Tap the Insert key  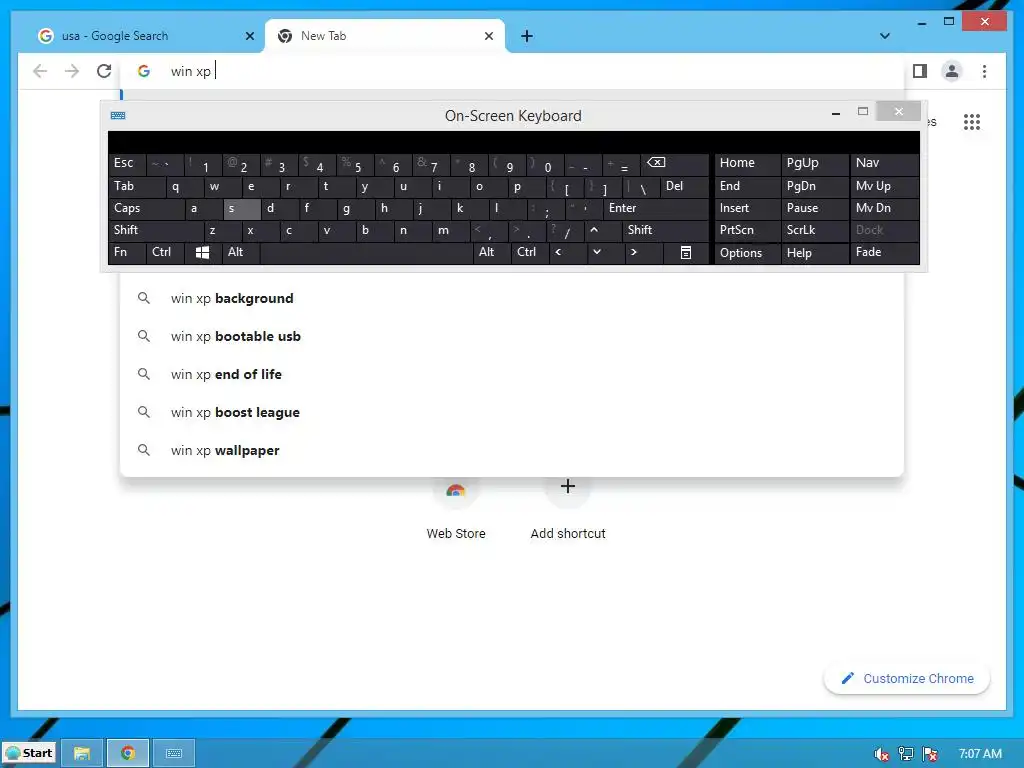747,208
